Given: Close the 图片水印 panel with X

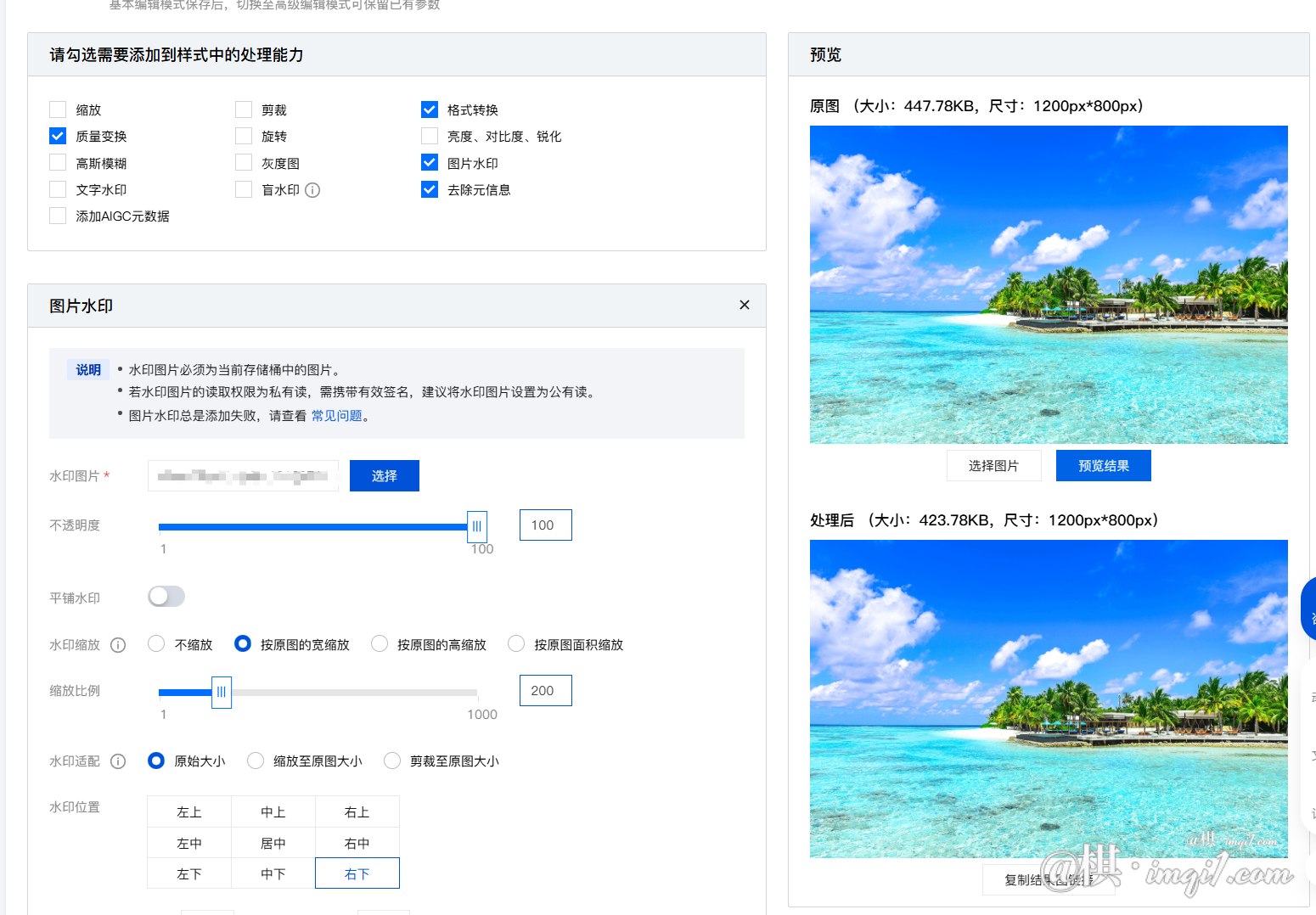Looking at the screenshot, I should tap(744, 306).
